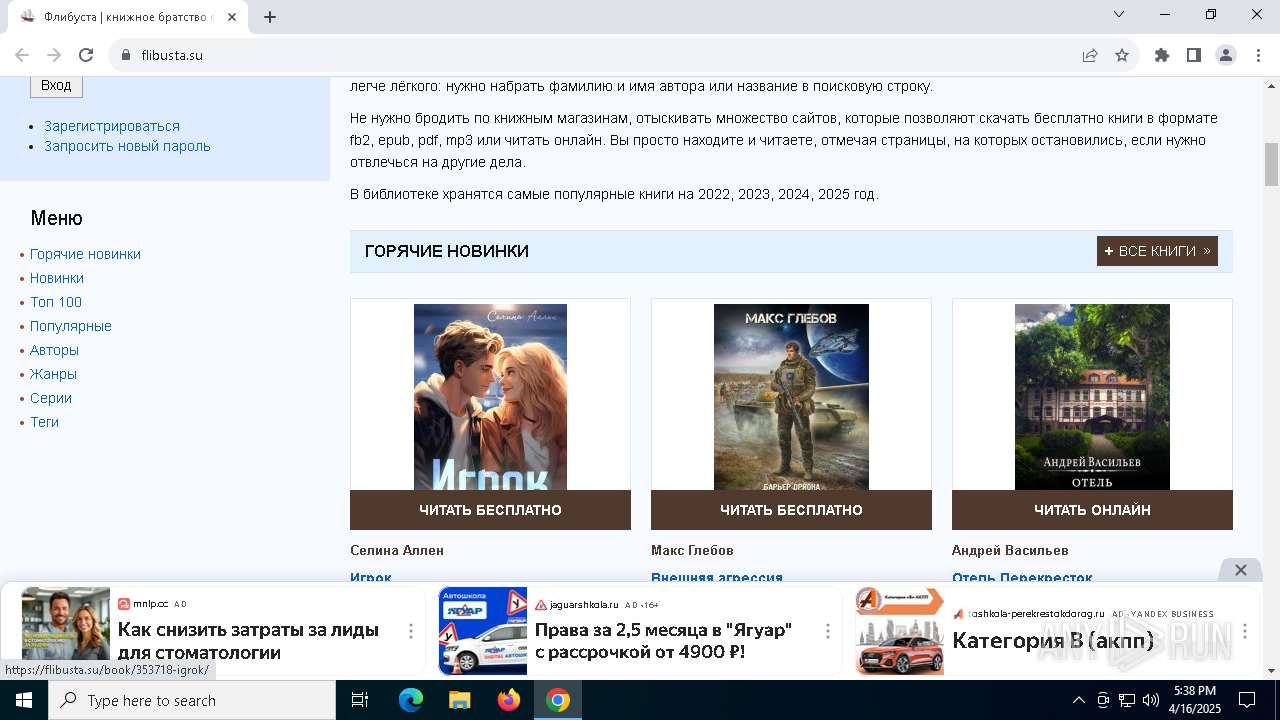Image resolution: width=1280 pixels, height=720 pixels.
Task: Open Chrome's three-dot menu
Action: pos(1257,55)
